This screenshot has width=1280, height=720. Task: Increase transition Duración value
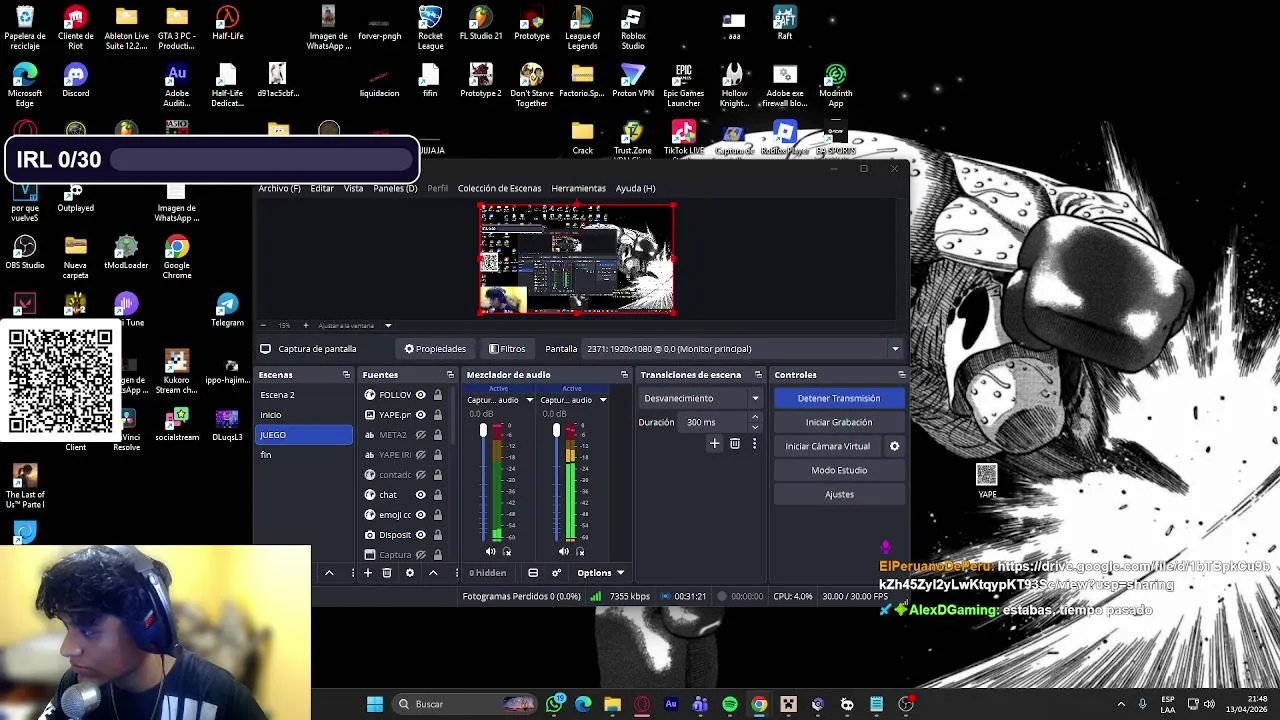[x=755, y=417]
